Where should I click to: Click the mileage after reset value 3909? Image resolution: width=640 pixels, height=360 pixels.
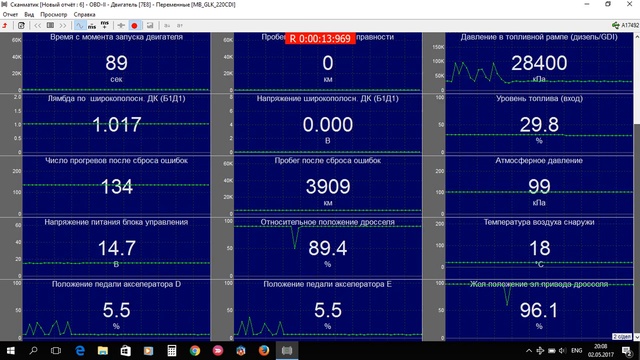point(328,187)
